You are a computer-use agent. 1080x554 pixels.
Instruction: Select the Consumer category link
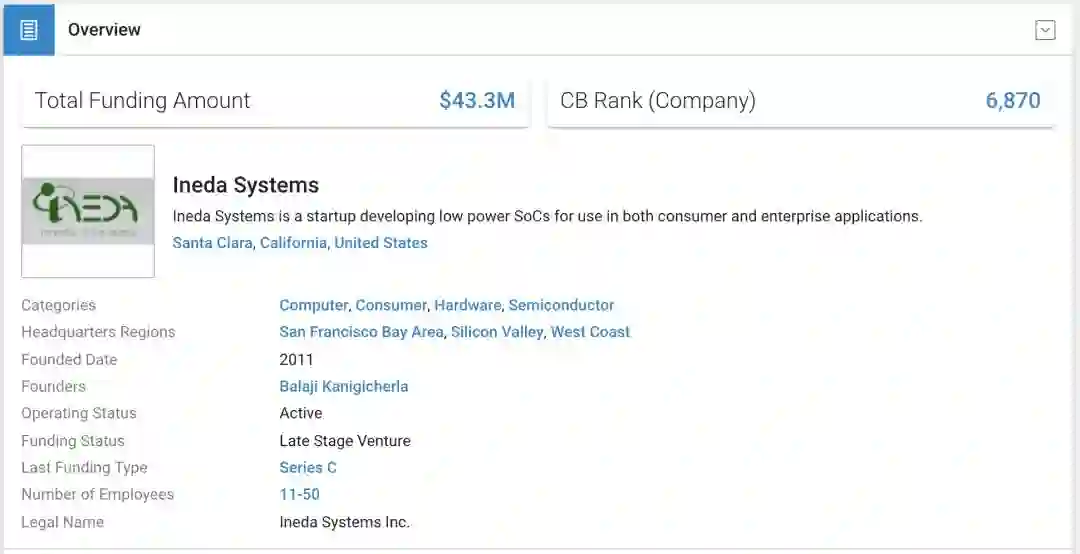391,305
